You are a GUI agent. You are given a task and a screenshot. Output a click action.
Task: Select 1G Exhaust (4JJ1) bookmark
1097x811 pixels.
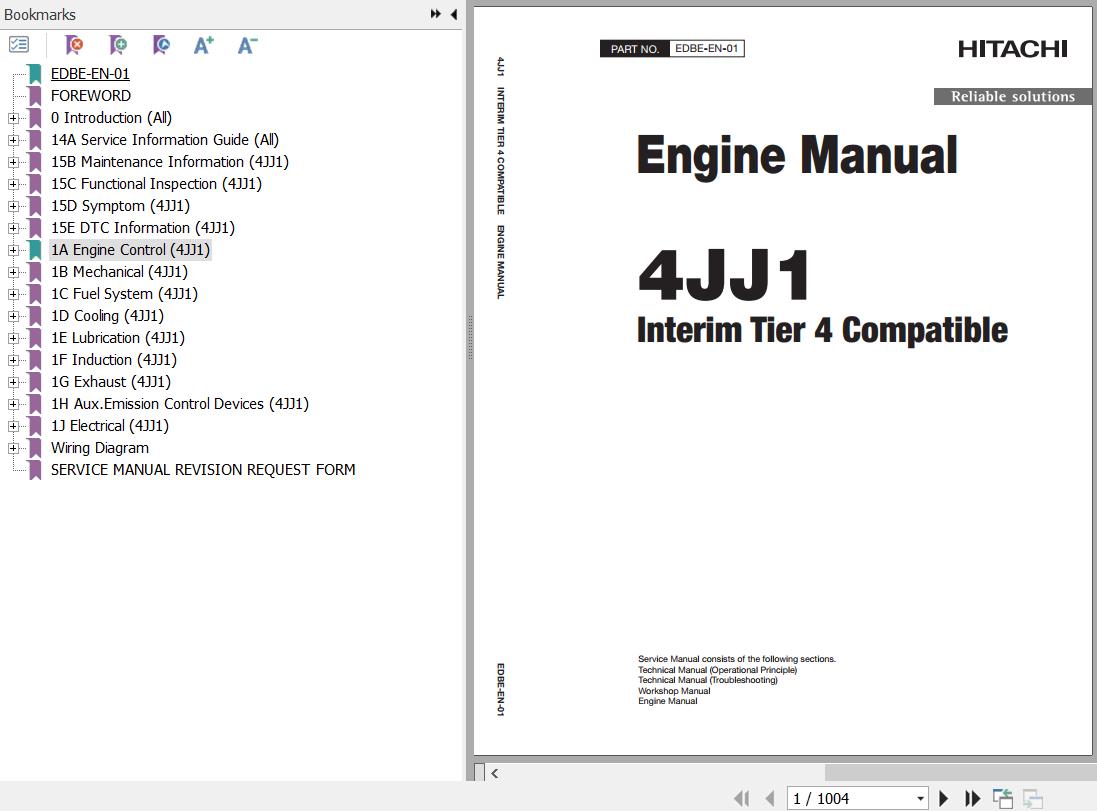(111, 382)
